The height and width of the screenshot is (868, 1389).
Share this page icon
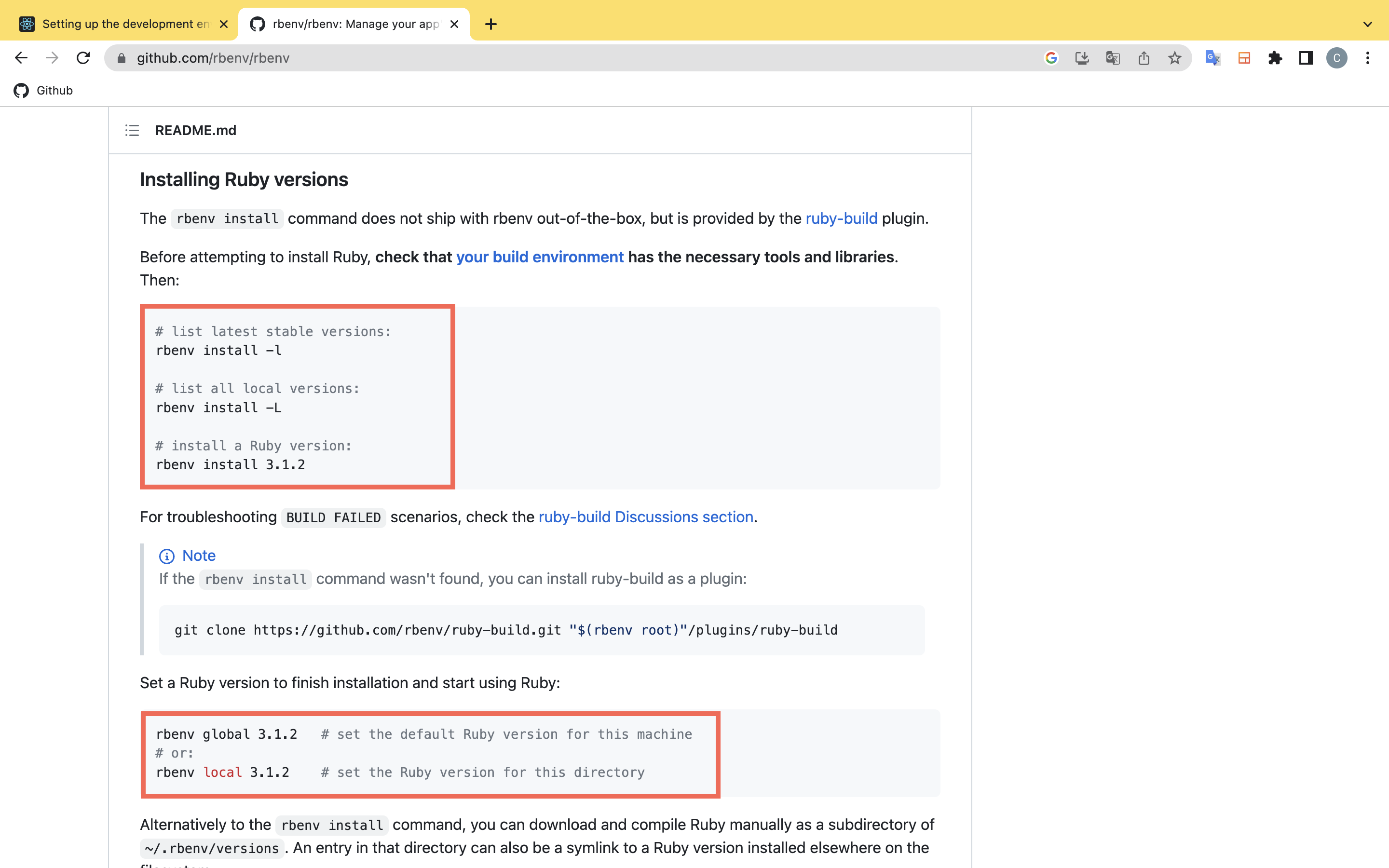coord(1144,58)
